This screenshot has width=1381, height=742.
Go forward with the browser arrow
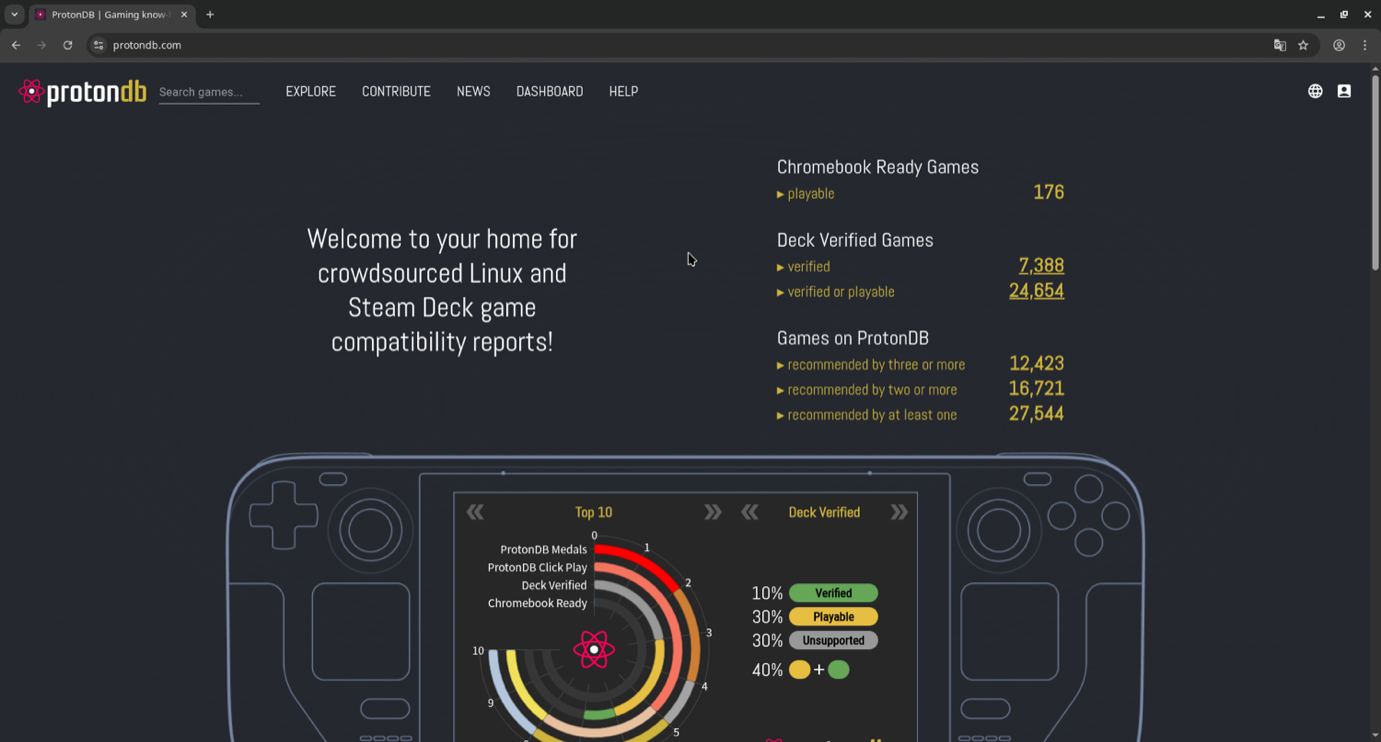[42, 45]
